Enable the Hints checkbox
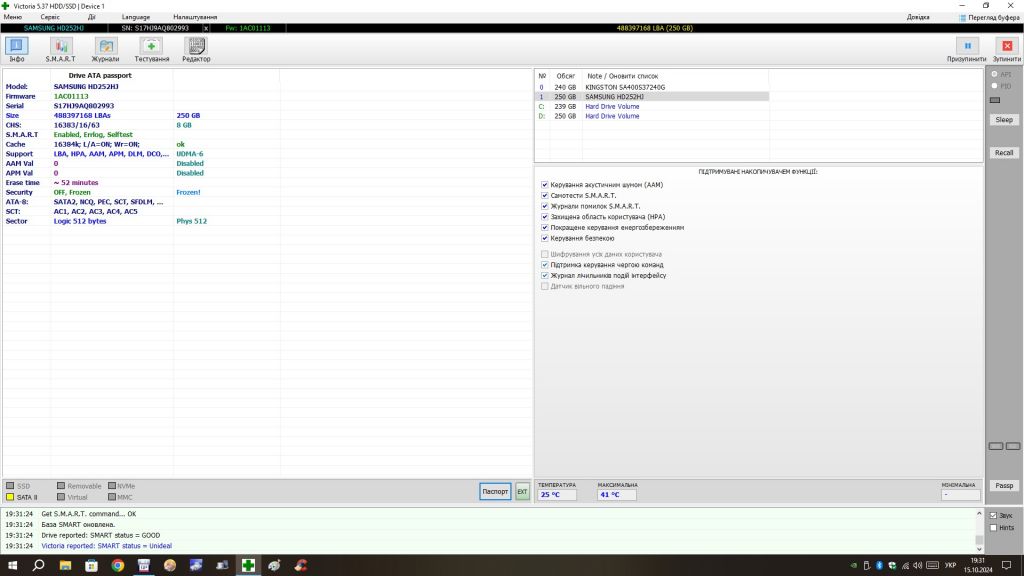The height and width of the screenshot is (576, 1024). point(993,528)
